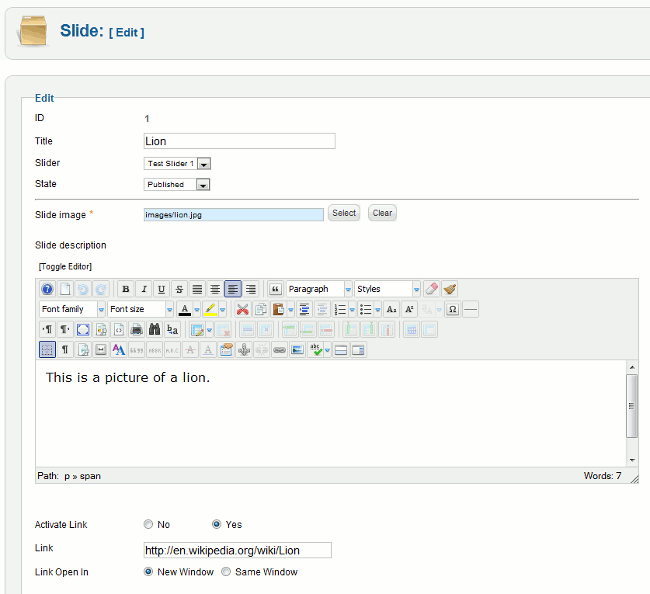Image resolution: width=650 pixels, height=594 pixels.
Task: Apply right alignment
Action: pyautogui.click(x=251, y=289)
